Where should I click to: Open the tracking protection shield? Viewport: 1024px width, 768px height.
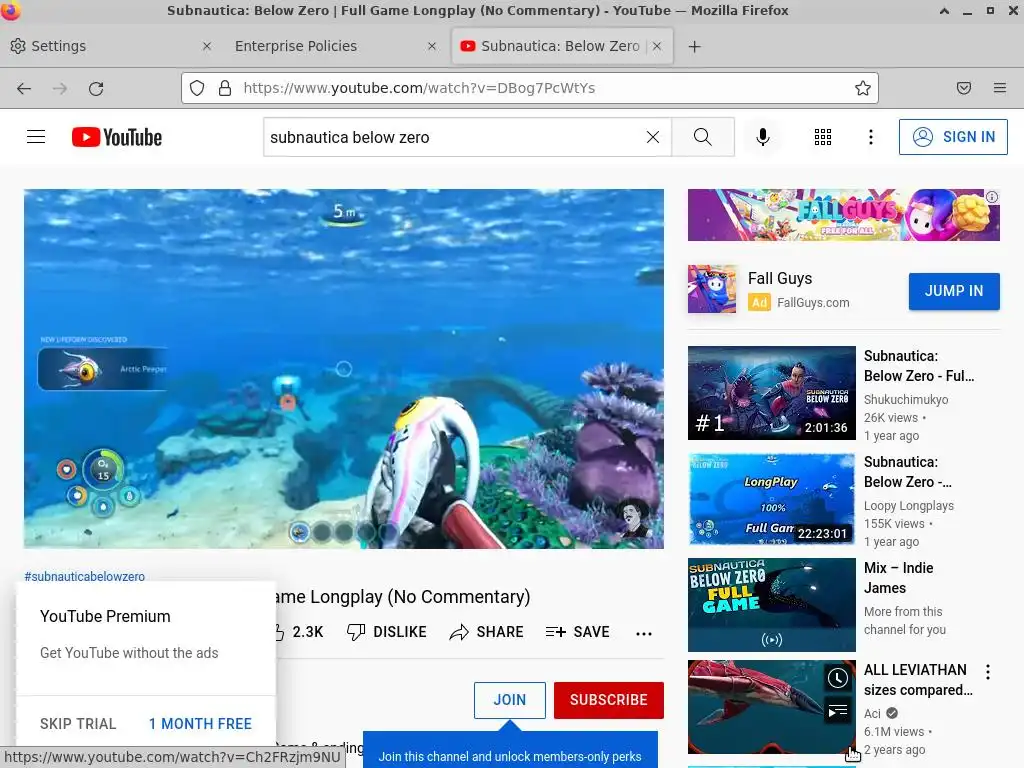(x=197, y=88)
